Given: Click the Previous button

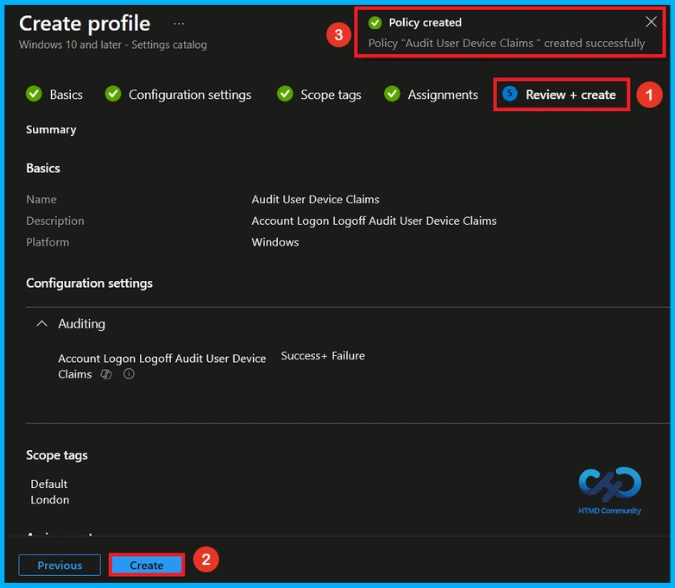Looking at the screenshot, I should [60, 565].
